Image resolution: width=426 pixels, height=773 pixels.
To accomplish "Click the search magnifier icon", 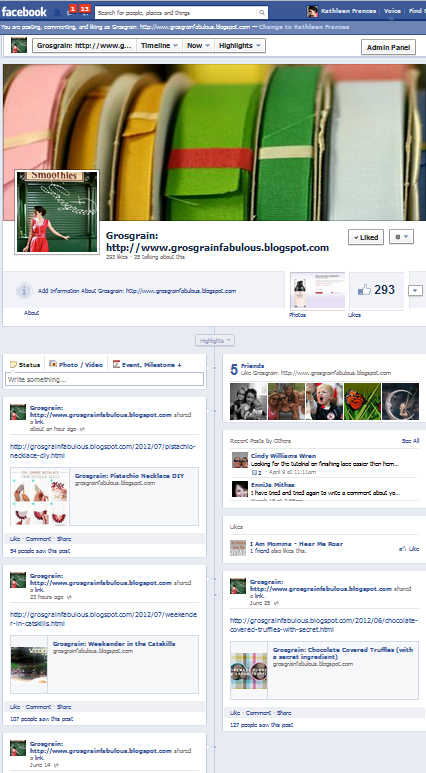I will 262,12.
